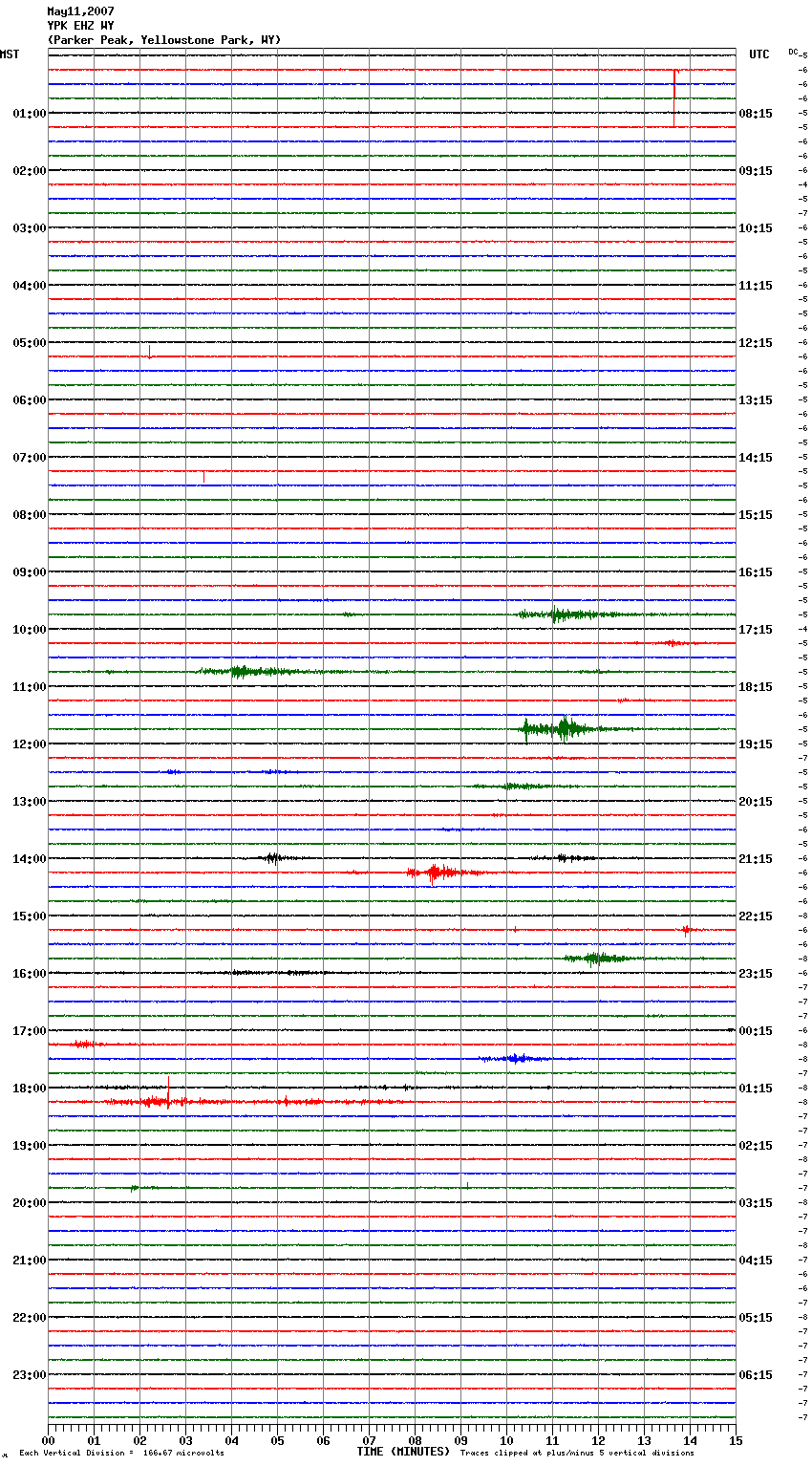Click the UTC time label "23:15"

[756, 974]
